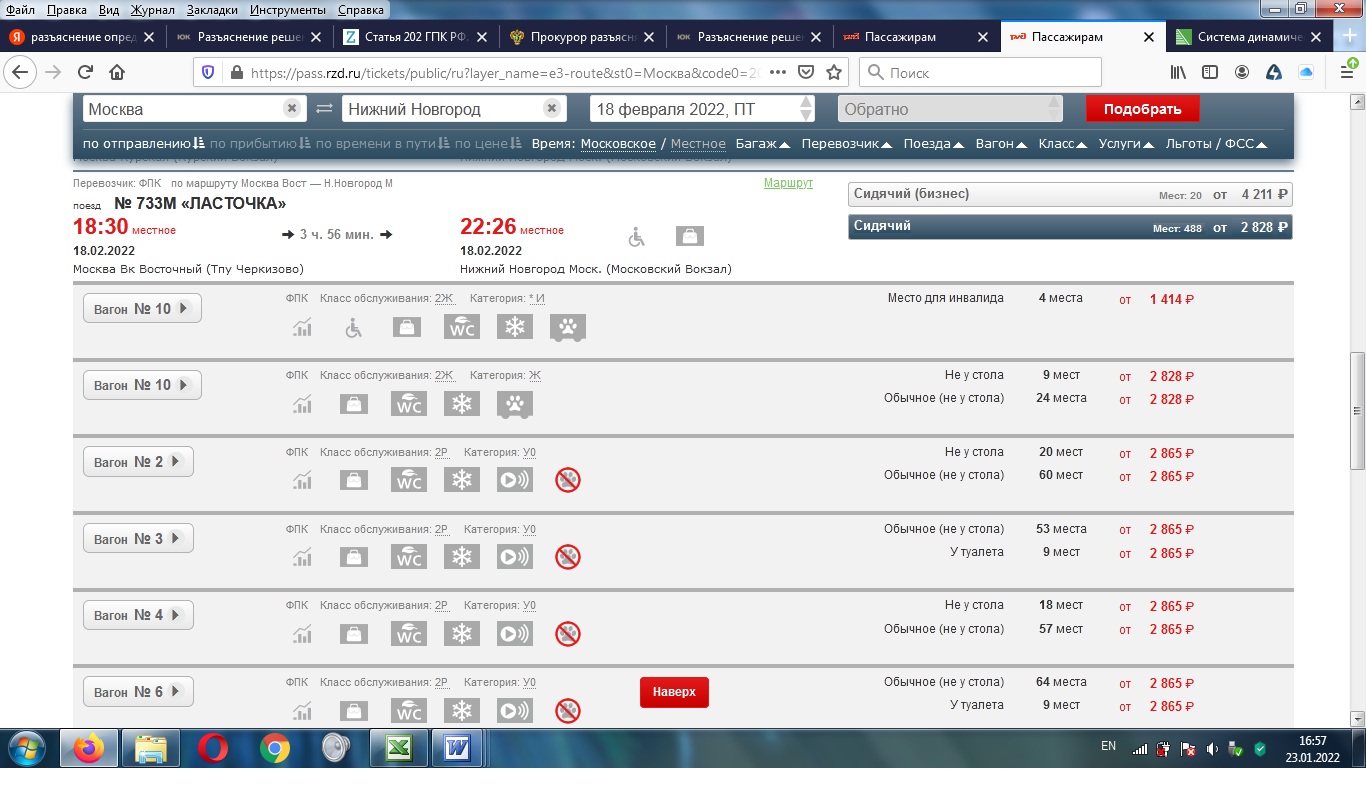Image resolution: width=1366 pixels, height=800 pixels.
Task: Click the no-pets icon in Вагон № 2 row
Action: coord(568,480)
